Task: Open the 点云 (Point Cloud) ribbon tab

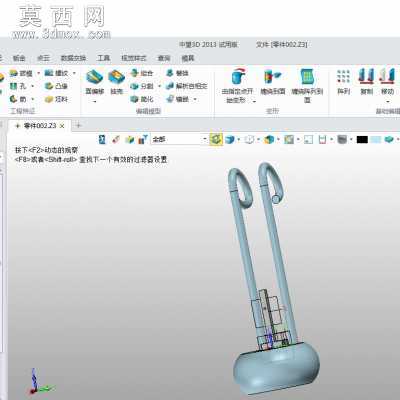Action: (43, 58)
